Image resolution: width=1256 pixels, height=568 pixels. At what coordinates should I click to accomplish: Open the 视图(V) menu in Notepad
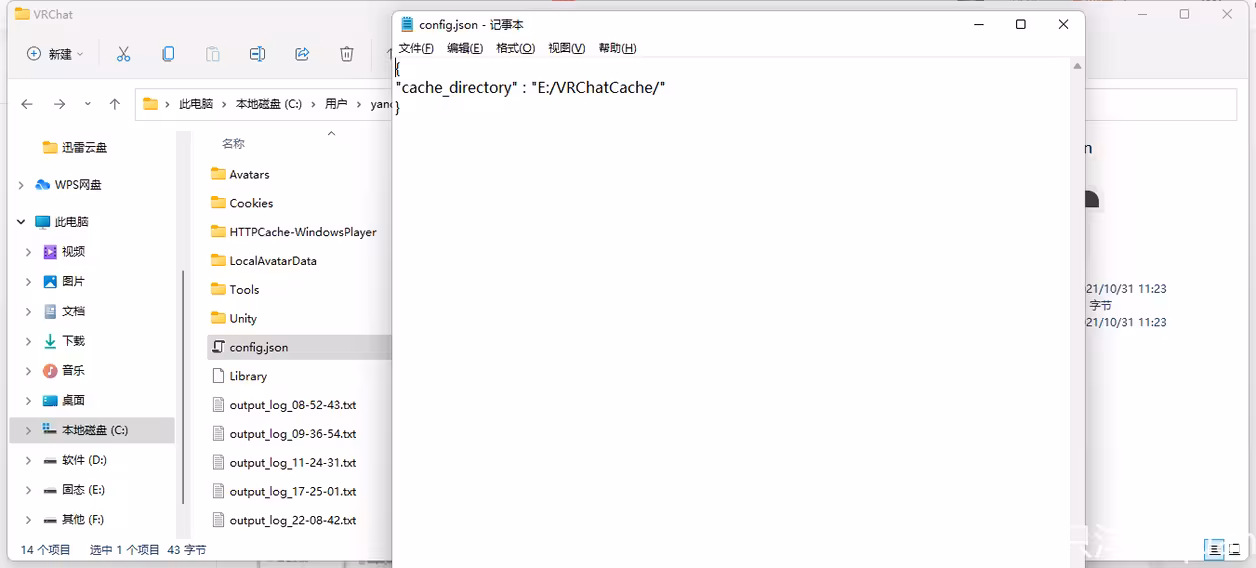pos(567,48)
